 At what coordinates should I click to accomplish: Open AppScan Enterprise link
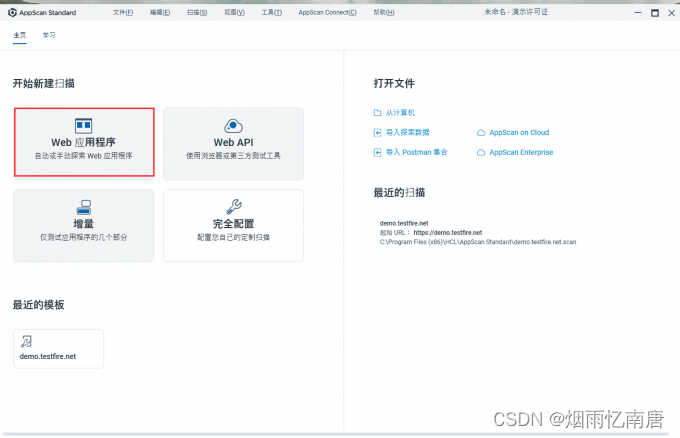521,152
